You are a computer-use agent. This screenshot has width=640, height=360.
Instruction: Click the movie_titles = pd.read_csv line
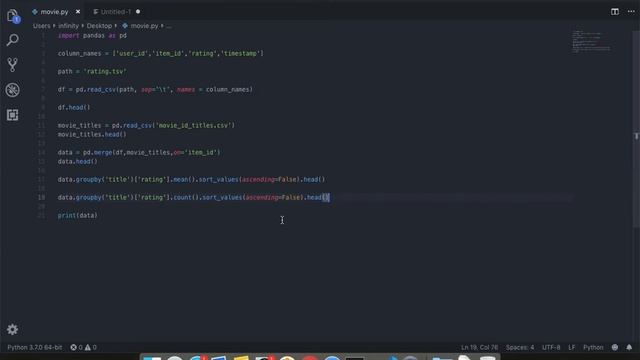coord(146,125)
